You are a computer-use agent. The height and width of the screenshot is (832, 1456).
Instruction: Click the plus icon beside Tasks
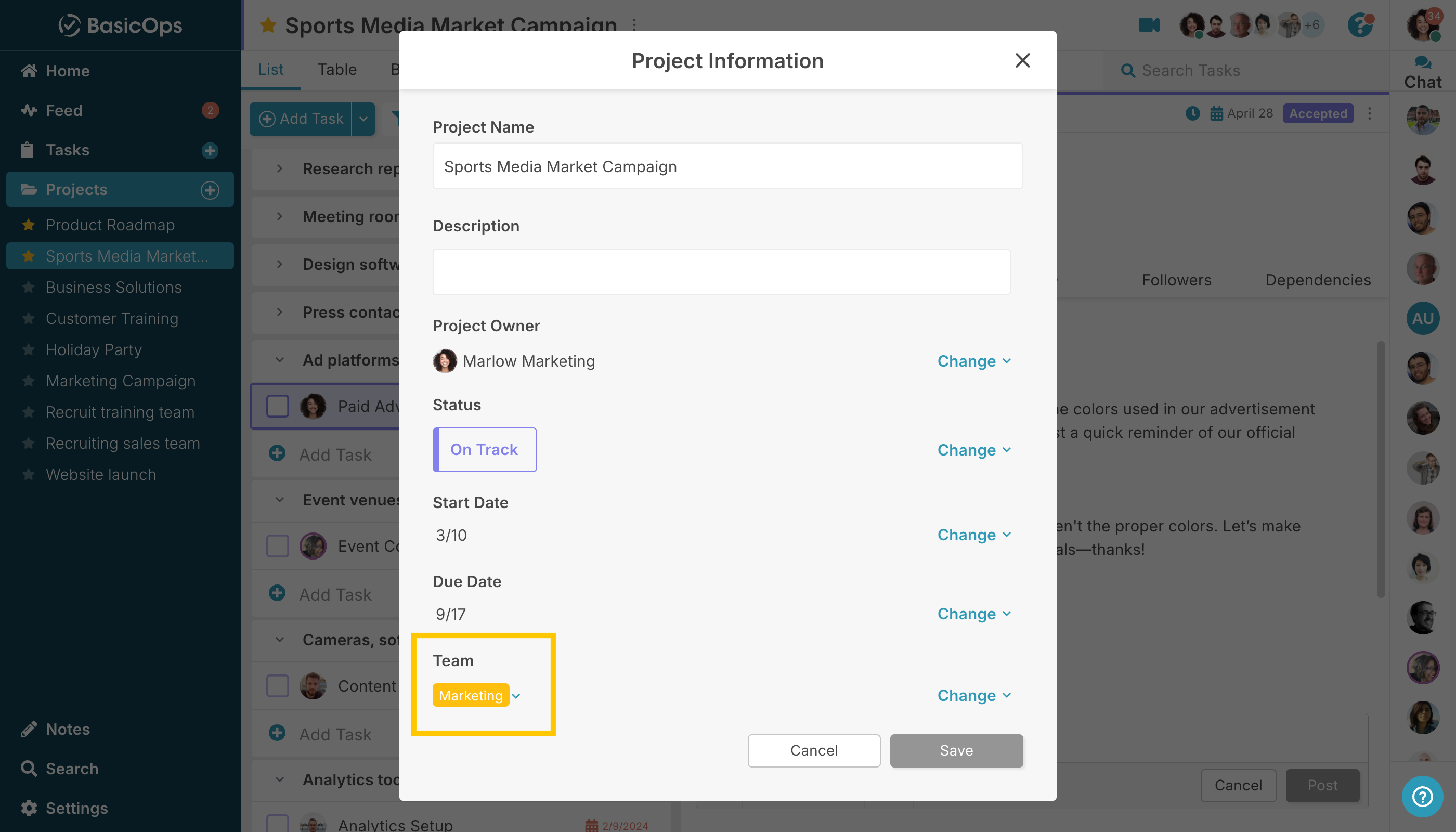pyautogui.click(x=210, y=150)
